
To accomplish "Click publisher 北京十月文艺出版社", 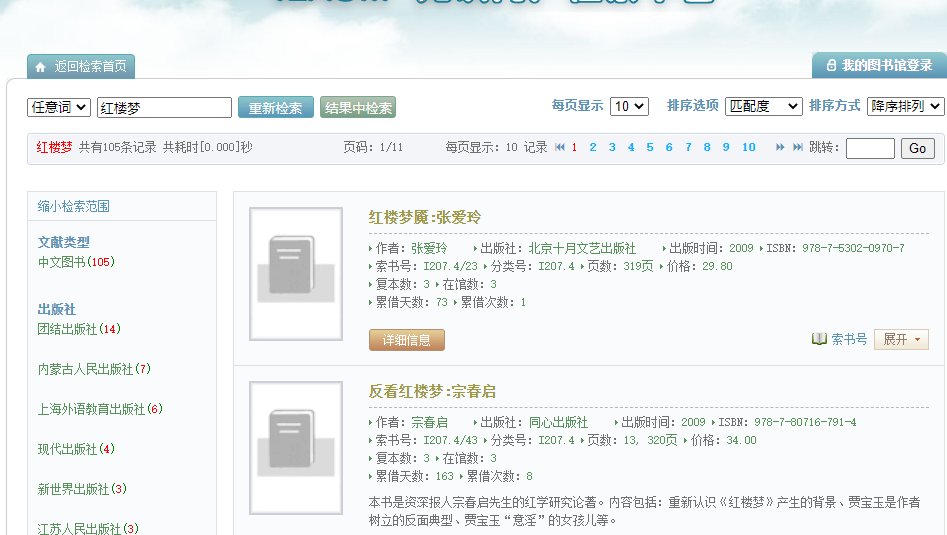I will [582, 248].
